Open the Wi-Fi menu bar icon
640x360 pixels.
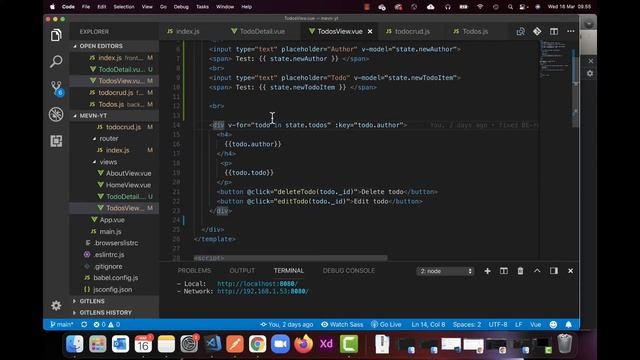pyautogui.click(x=480, y=7)
